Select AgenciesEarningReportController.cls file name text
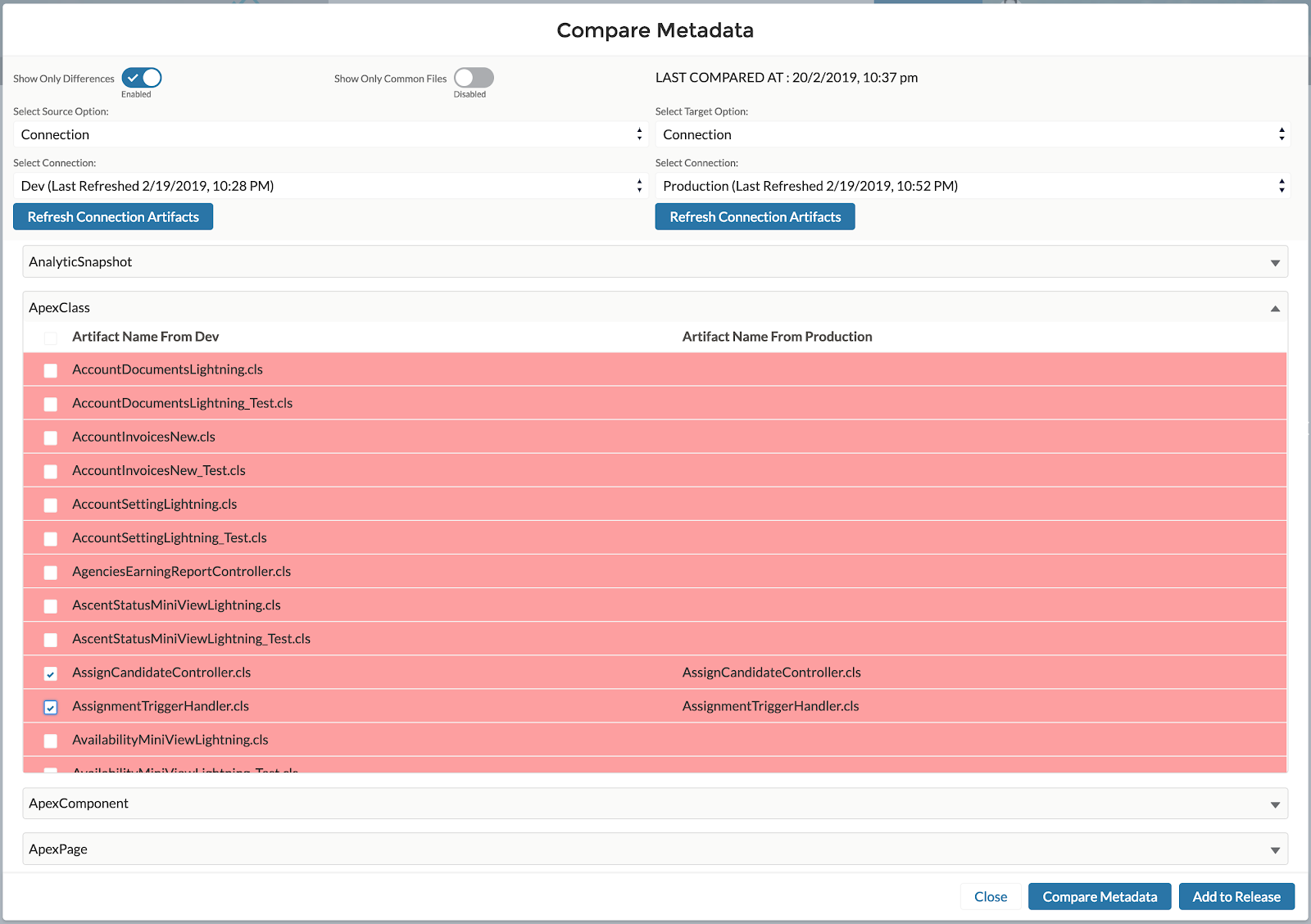The width and height of the screenshot is (1311, 924). (x=181, y=571)
